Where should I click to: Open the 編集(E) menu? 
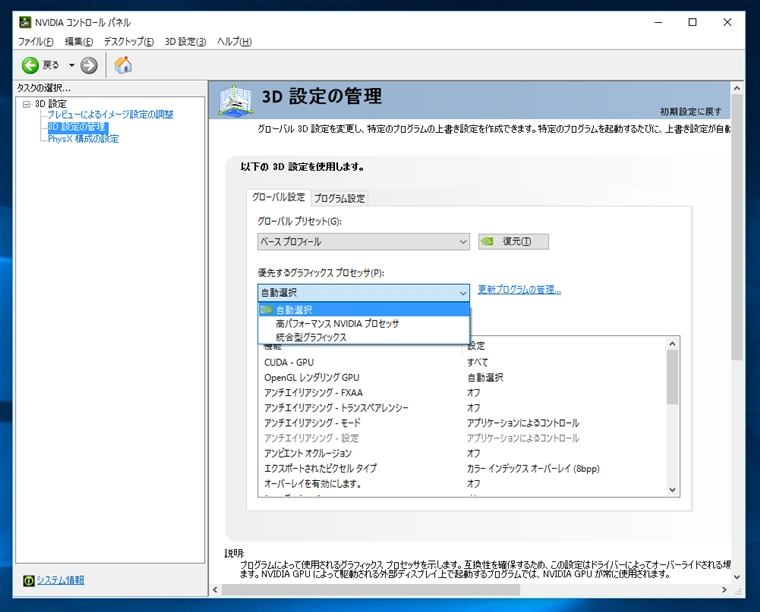[x=79, y=42]
